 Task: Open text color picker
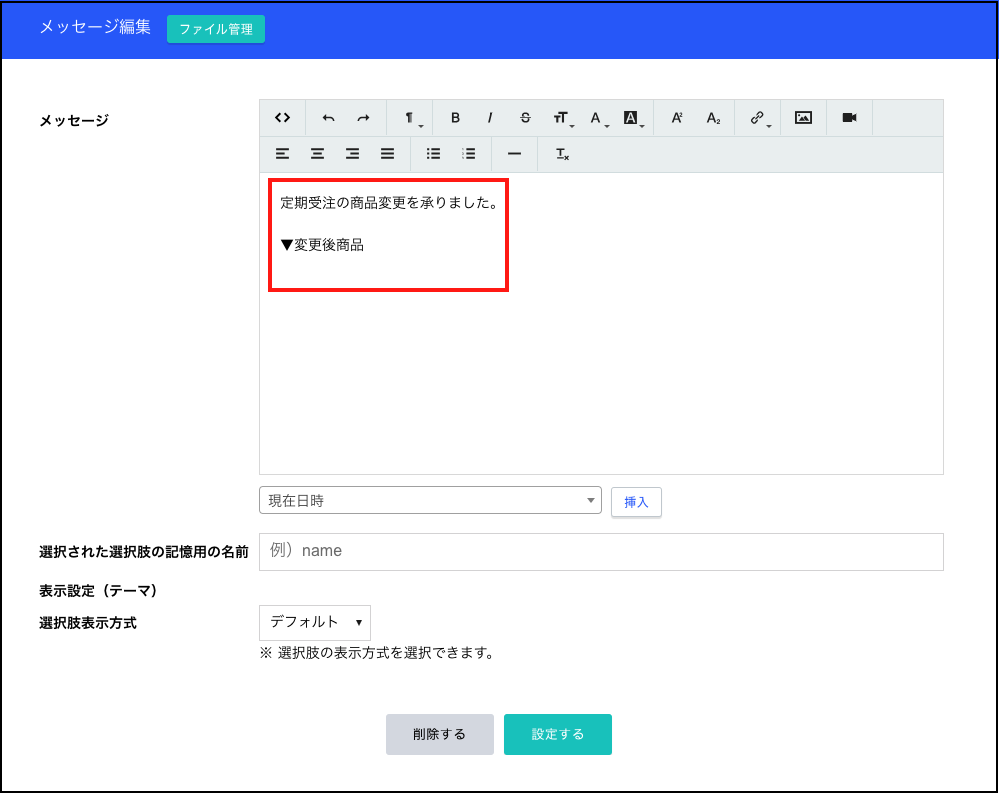(x=598, y=118)
